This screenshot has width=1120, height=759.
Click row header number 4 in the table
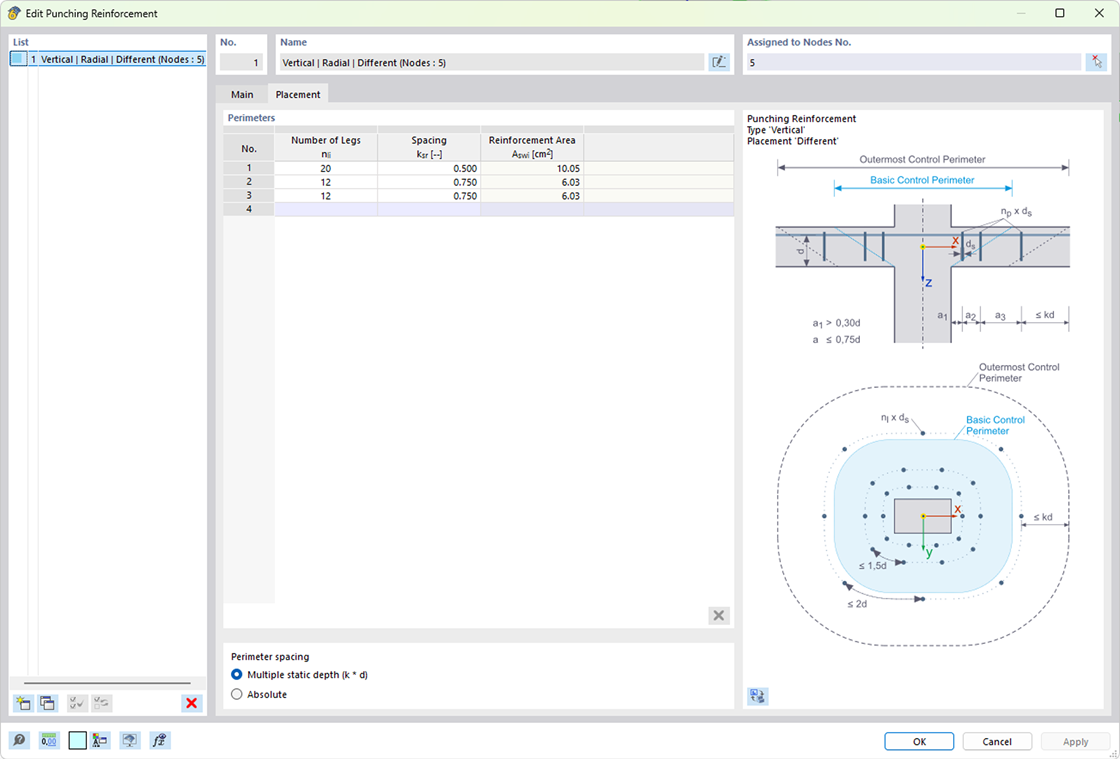pyautogui.click(x=249, y=209)
